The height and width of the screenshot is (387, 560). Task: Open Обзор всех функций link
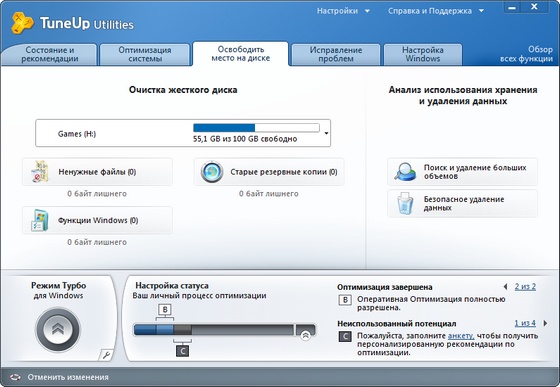(526, 54)
